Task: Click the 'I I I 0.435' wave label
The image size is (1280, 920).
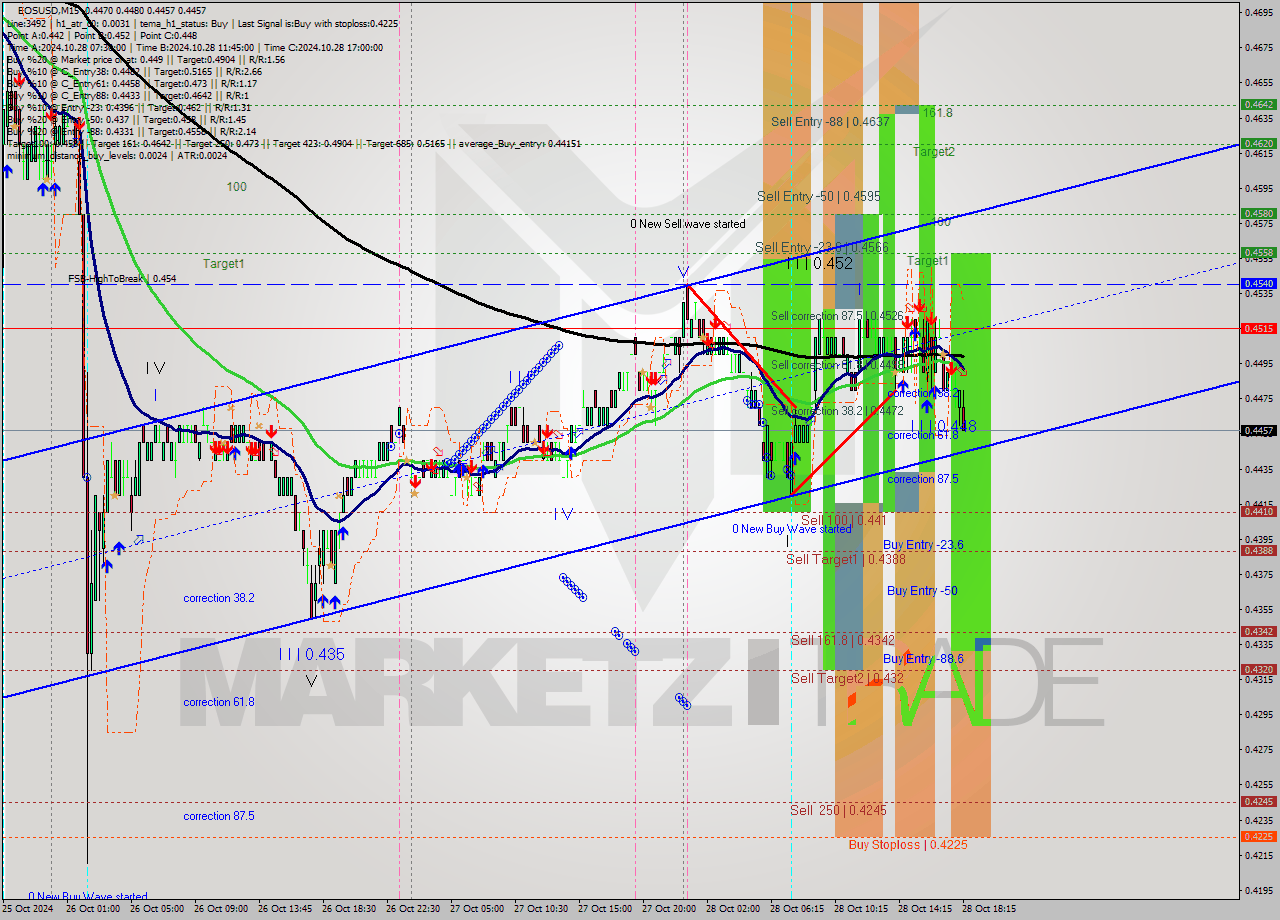Action: 311,654
